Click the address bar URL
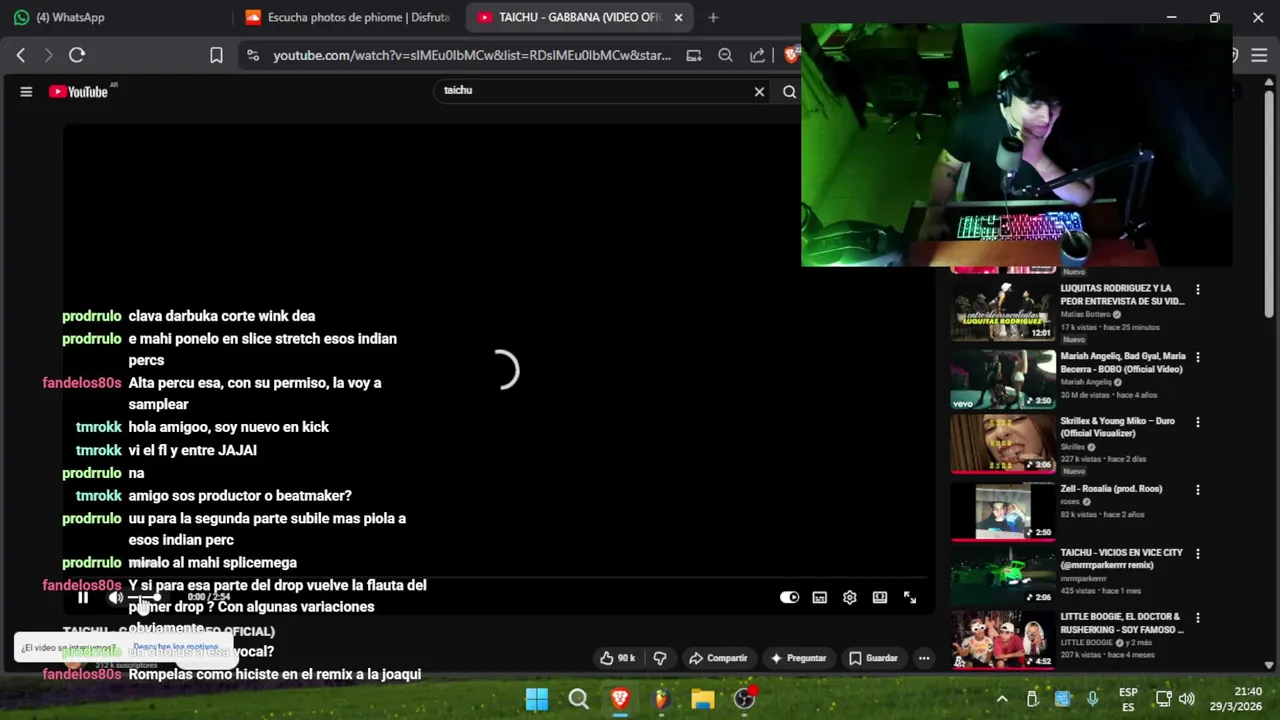 pos(472,55)
